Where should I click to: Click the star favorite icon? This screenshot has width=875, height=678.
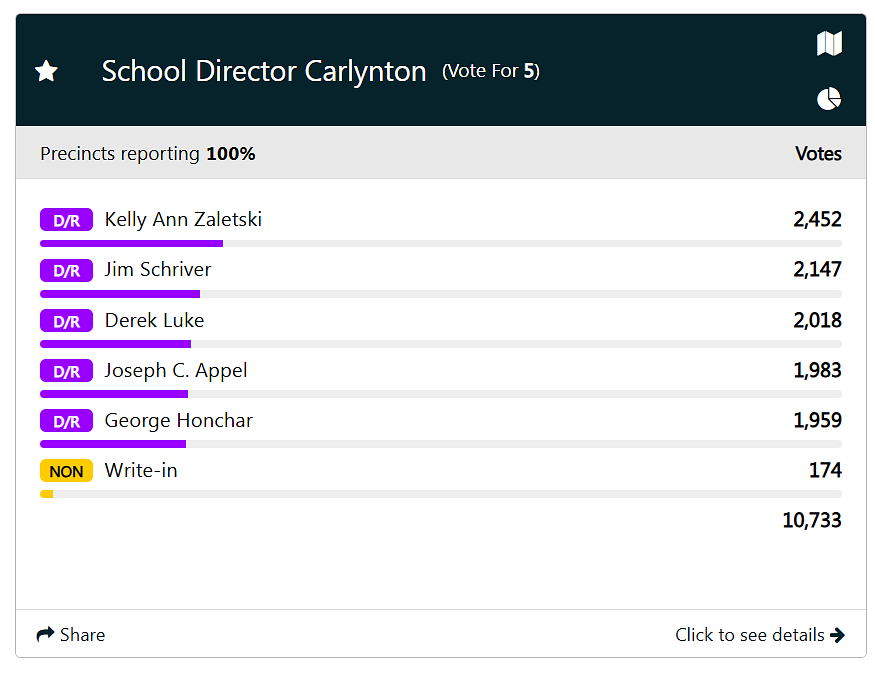(x=46, y=71)
